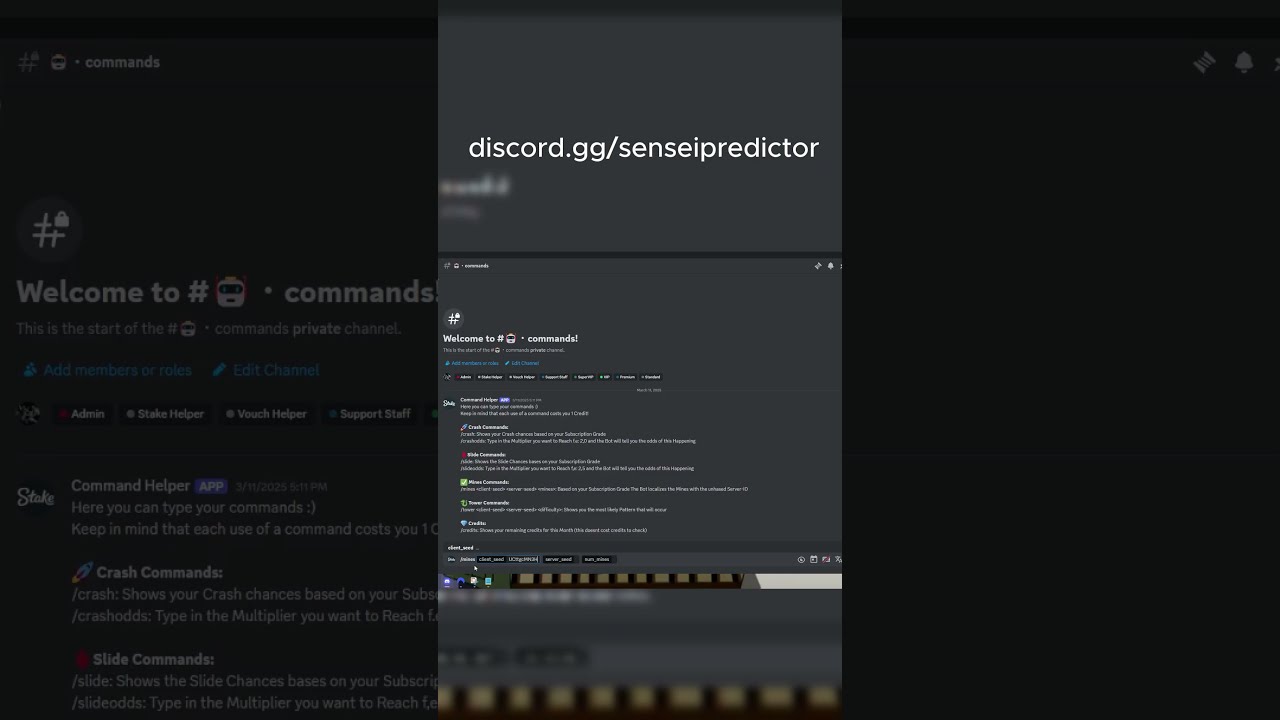Click the Stake avatar of Command Helper
Image resolution: width=1280 pixels, height=720 pixels.
coord(449,404)
